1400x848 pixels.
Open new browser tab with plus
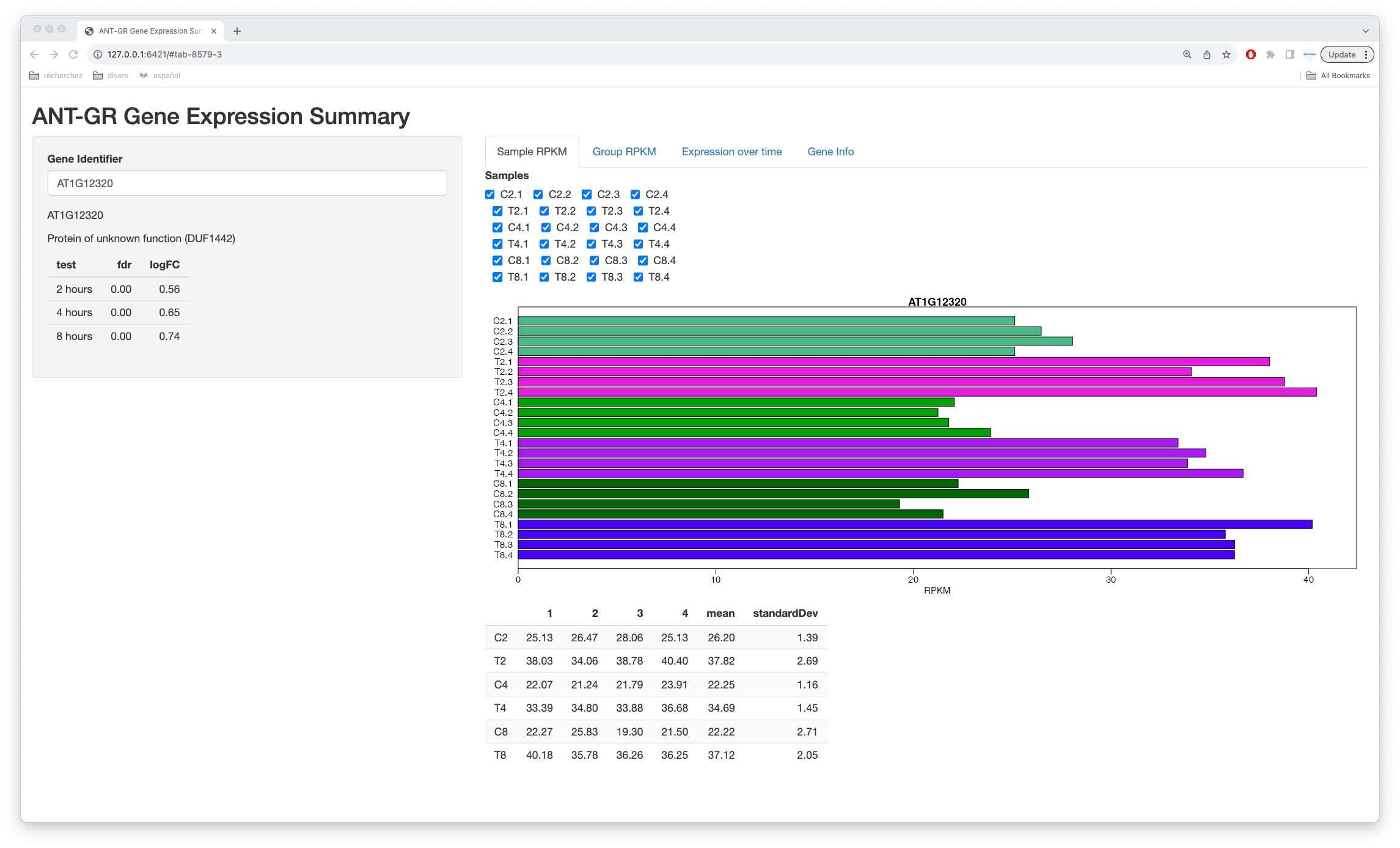click(x=237, y=31)
